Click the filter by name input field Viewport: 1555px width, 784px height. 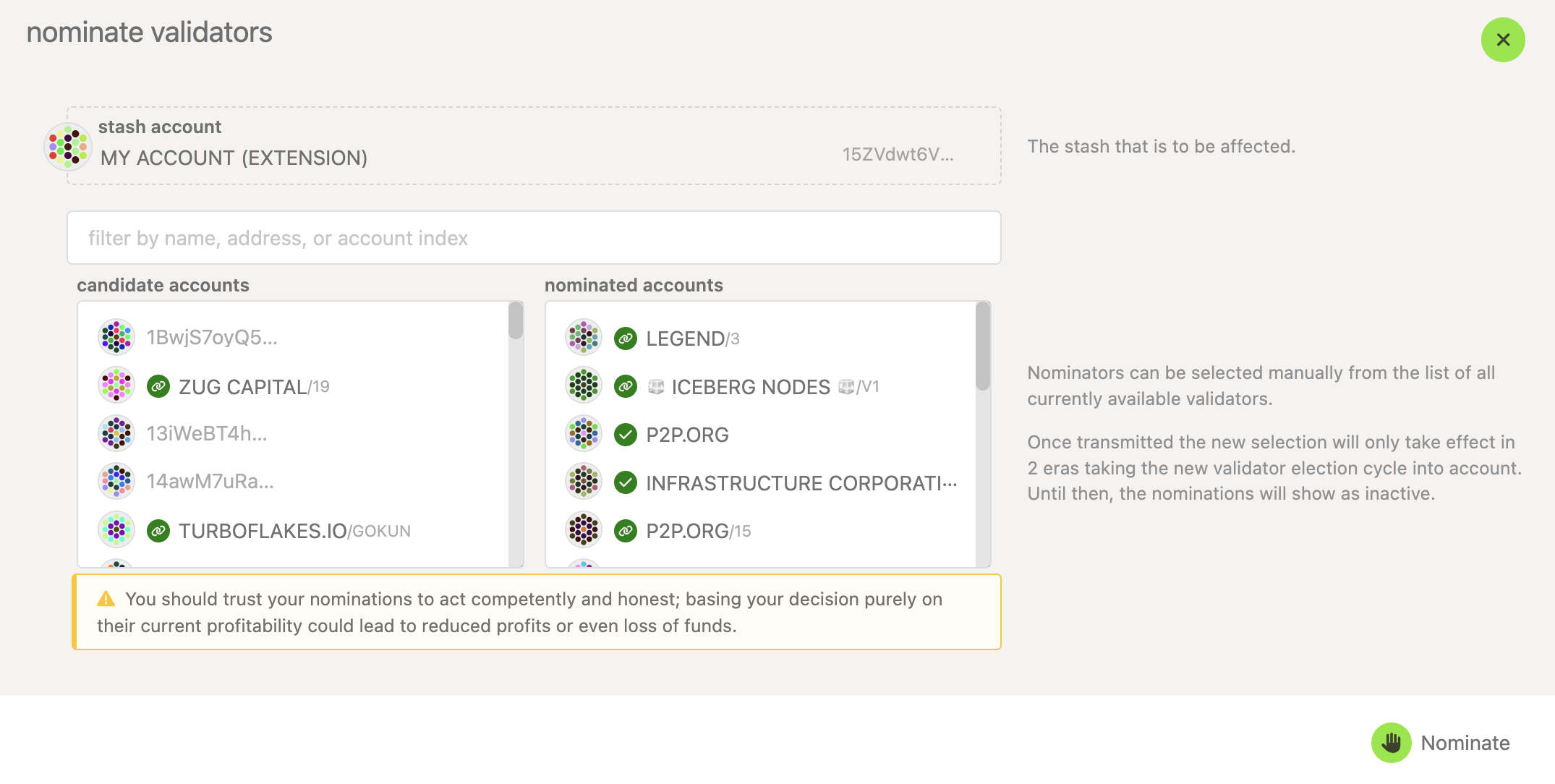click(x=534, y=238)
